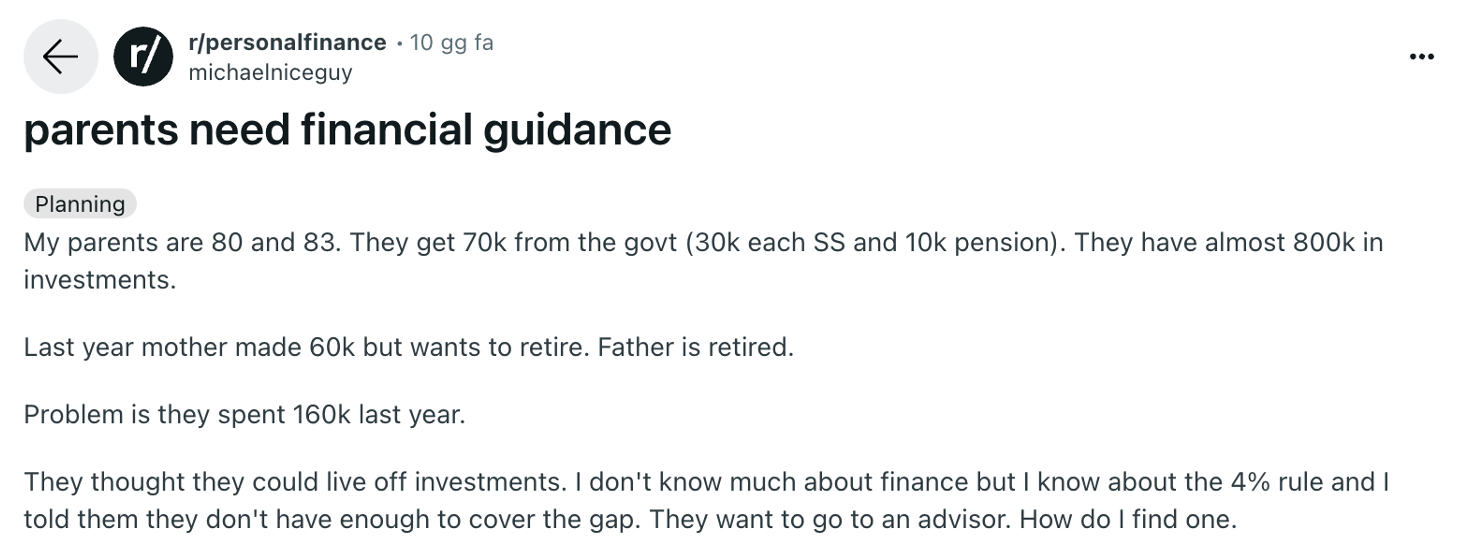Open the r/ subreddit avatar icon
The image size is (1482, 560).
pyautogui.click(x=143, y=57)
